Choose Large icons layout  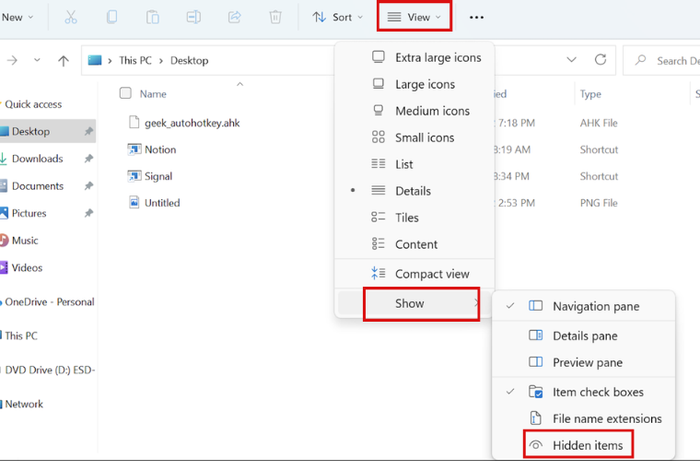coord(424,84)
